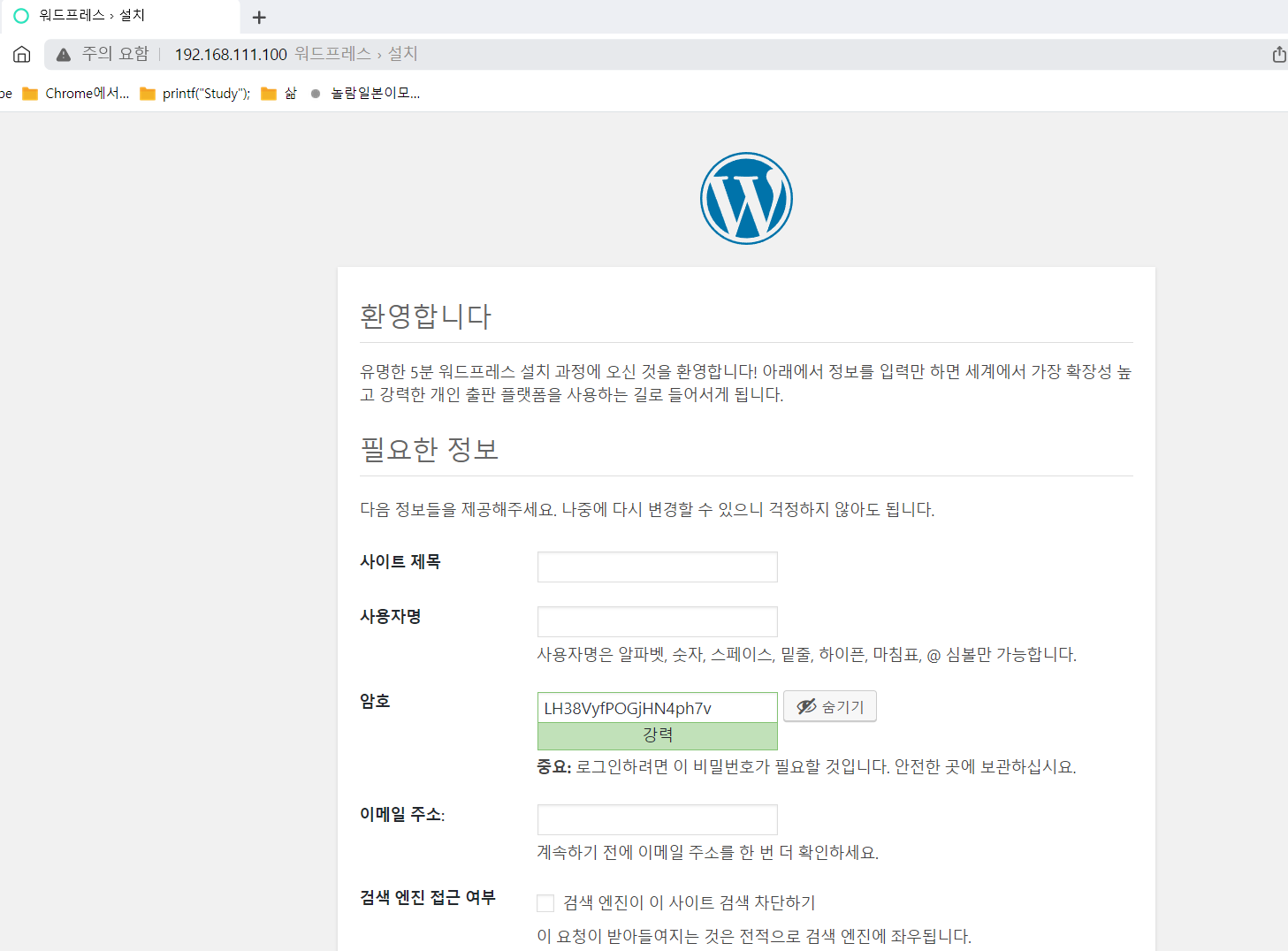Click the browser home icon
The height and width of the screenshot is (951, 1288).
pos(22,55)
